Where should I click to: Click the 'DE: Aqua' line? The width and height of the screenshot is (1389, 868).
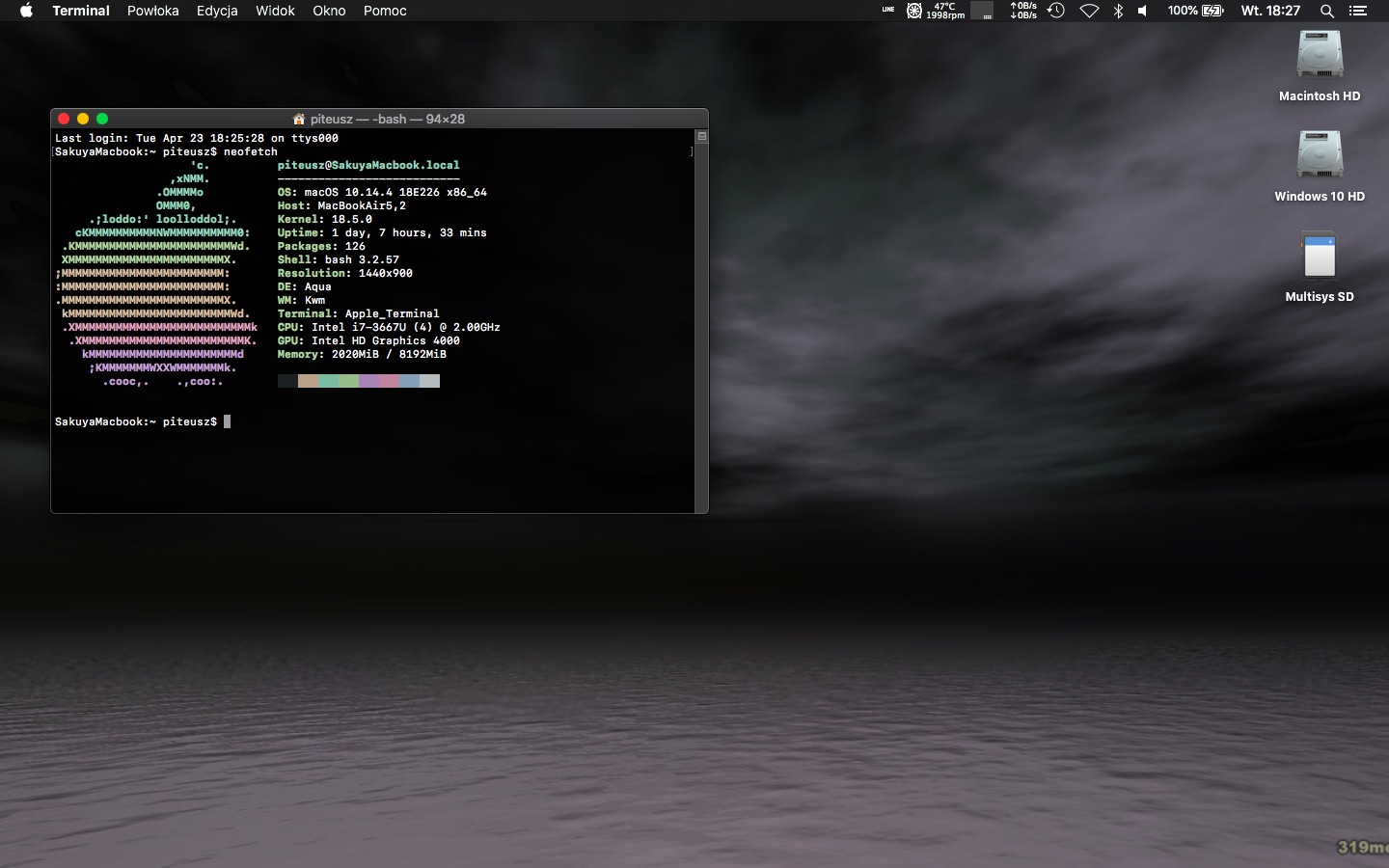(305, 286)
